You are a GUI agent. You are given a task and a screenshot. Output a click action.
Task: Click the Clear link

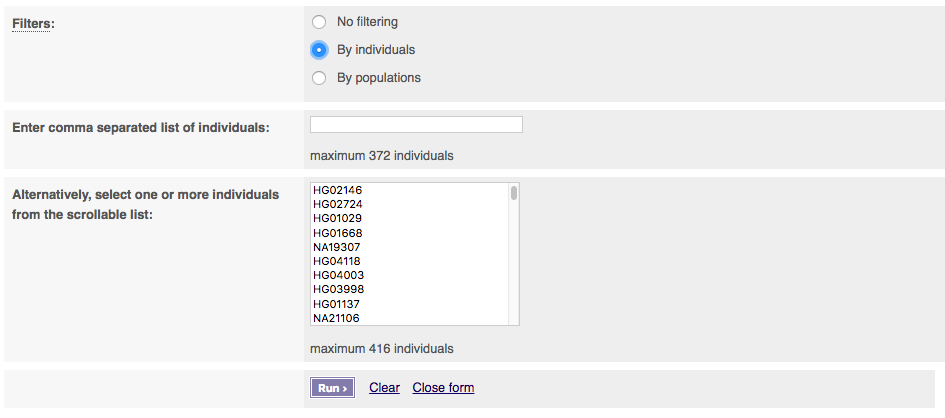(384, 388)
